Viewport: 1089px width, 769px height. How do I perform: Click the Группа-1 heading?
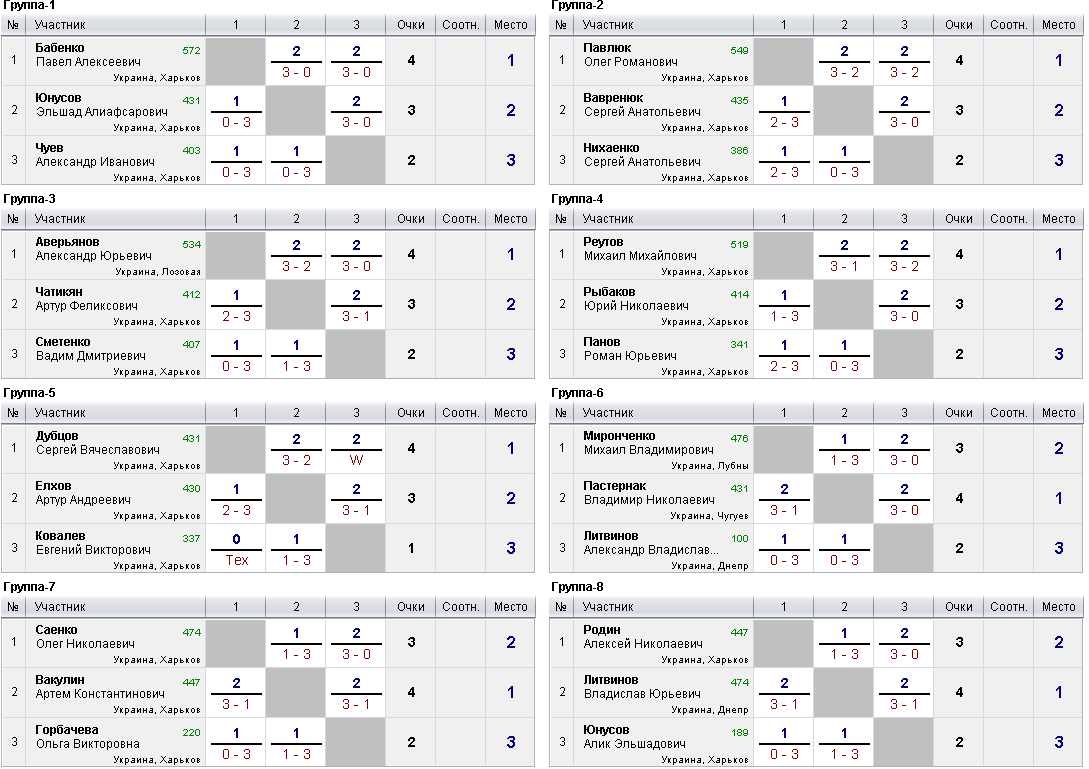click(x=29, y=6)
